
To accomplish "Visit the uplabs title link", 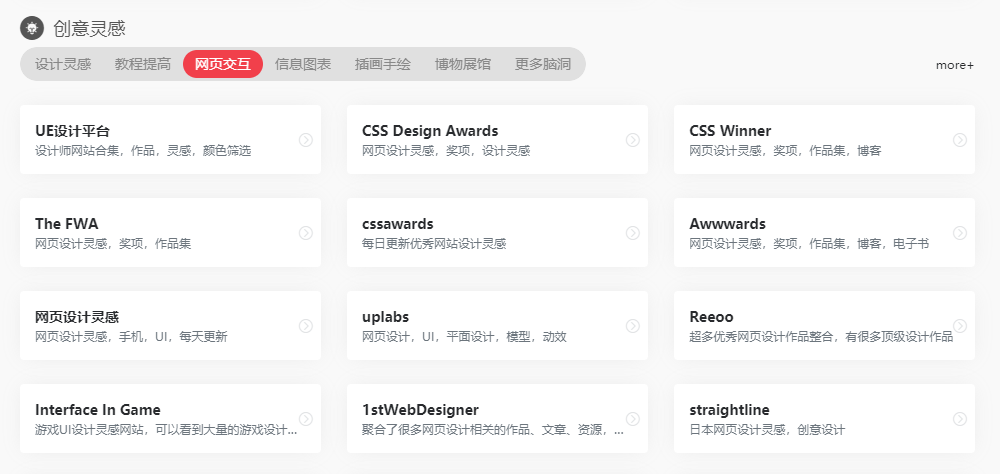I will click(x=385, y=318).
